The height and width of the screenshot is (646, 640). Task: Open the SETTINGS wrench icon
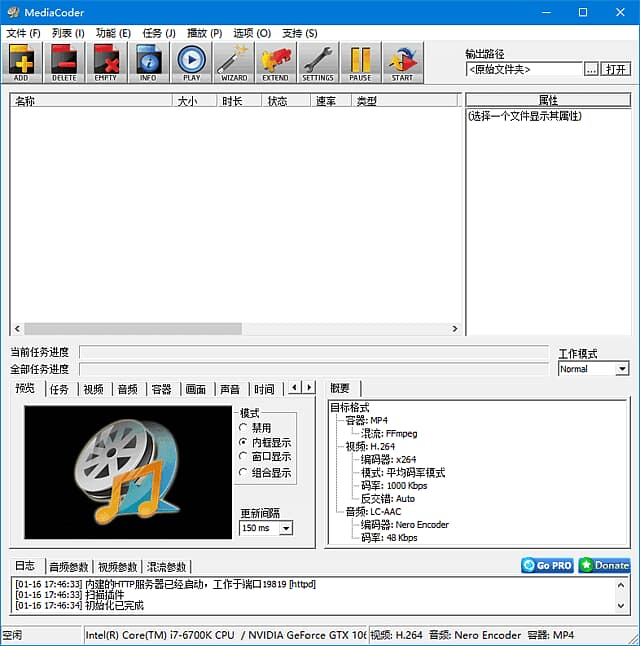tap(318, 62)
